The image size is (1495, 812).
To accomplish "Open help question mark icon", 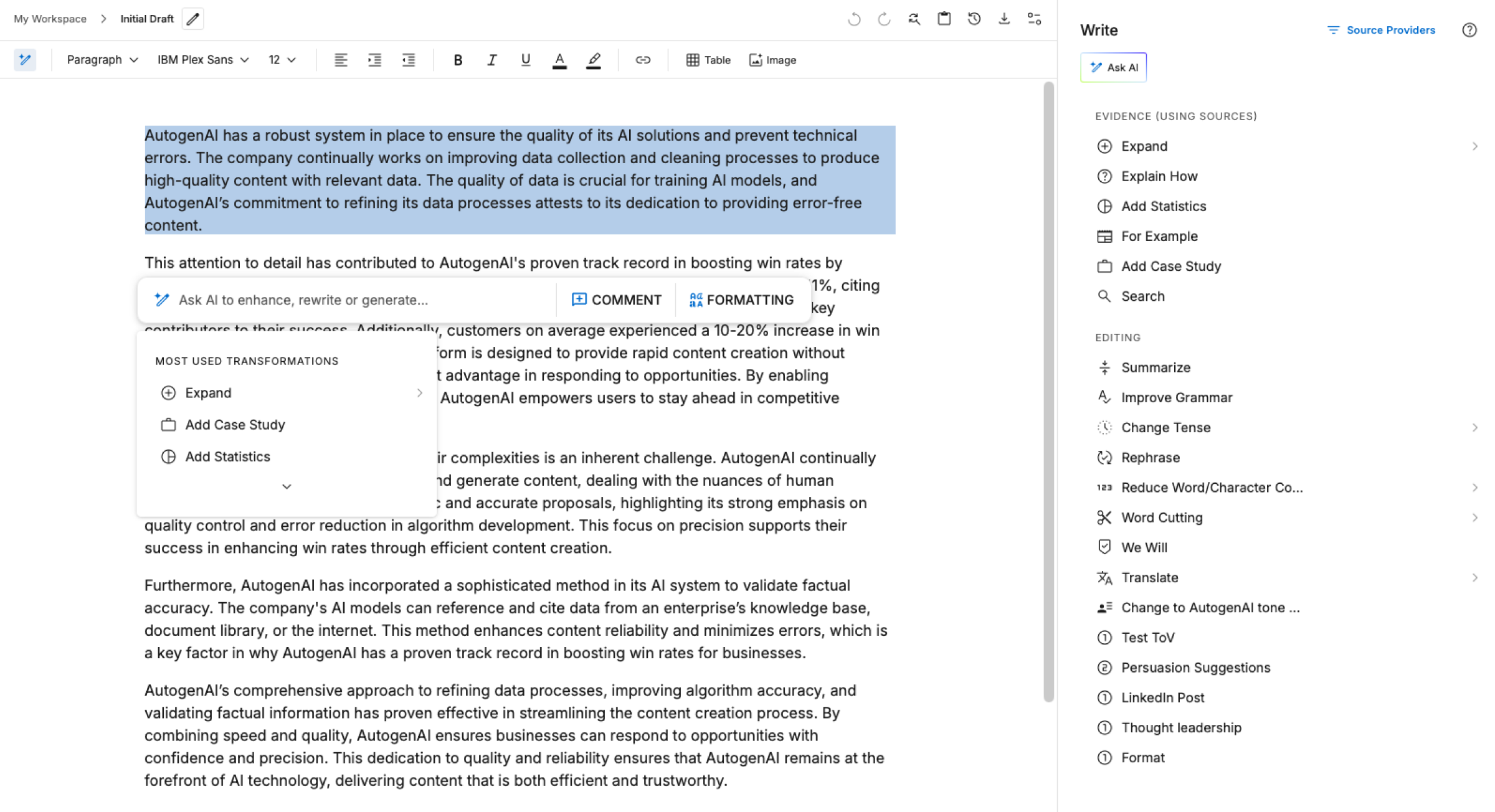I will point(1469,30).
